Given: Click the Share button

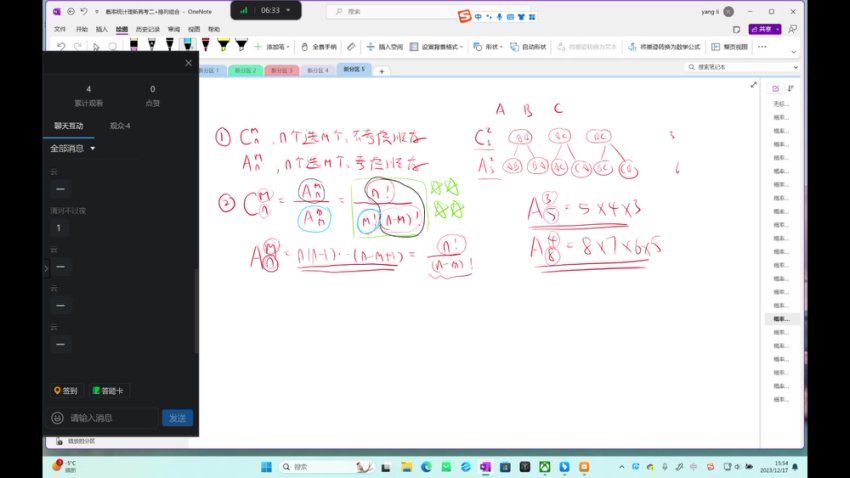Looking at the screenshot, I should [x=765, y=30].
